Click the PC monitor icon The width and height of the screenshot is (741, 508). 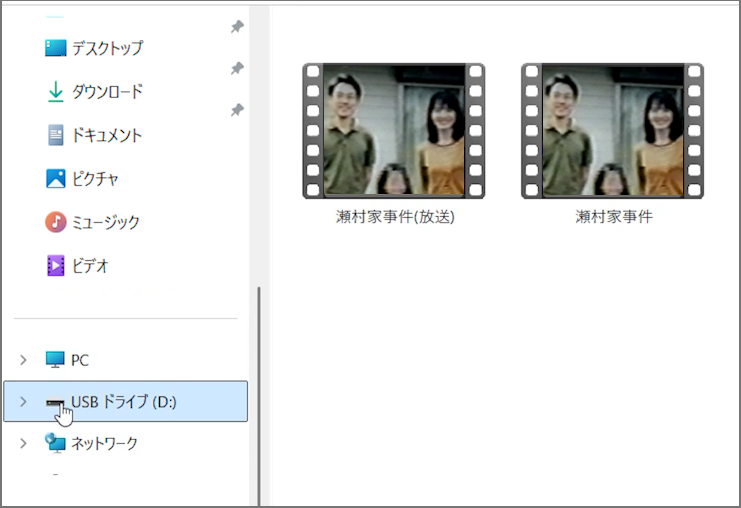[55, 360]
